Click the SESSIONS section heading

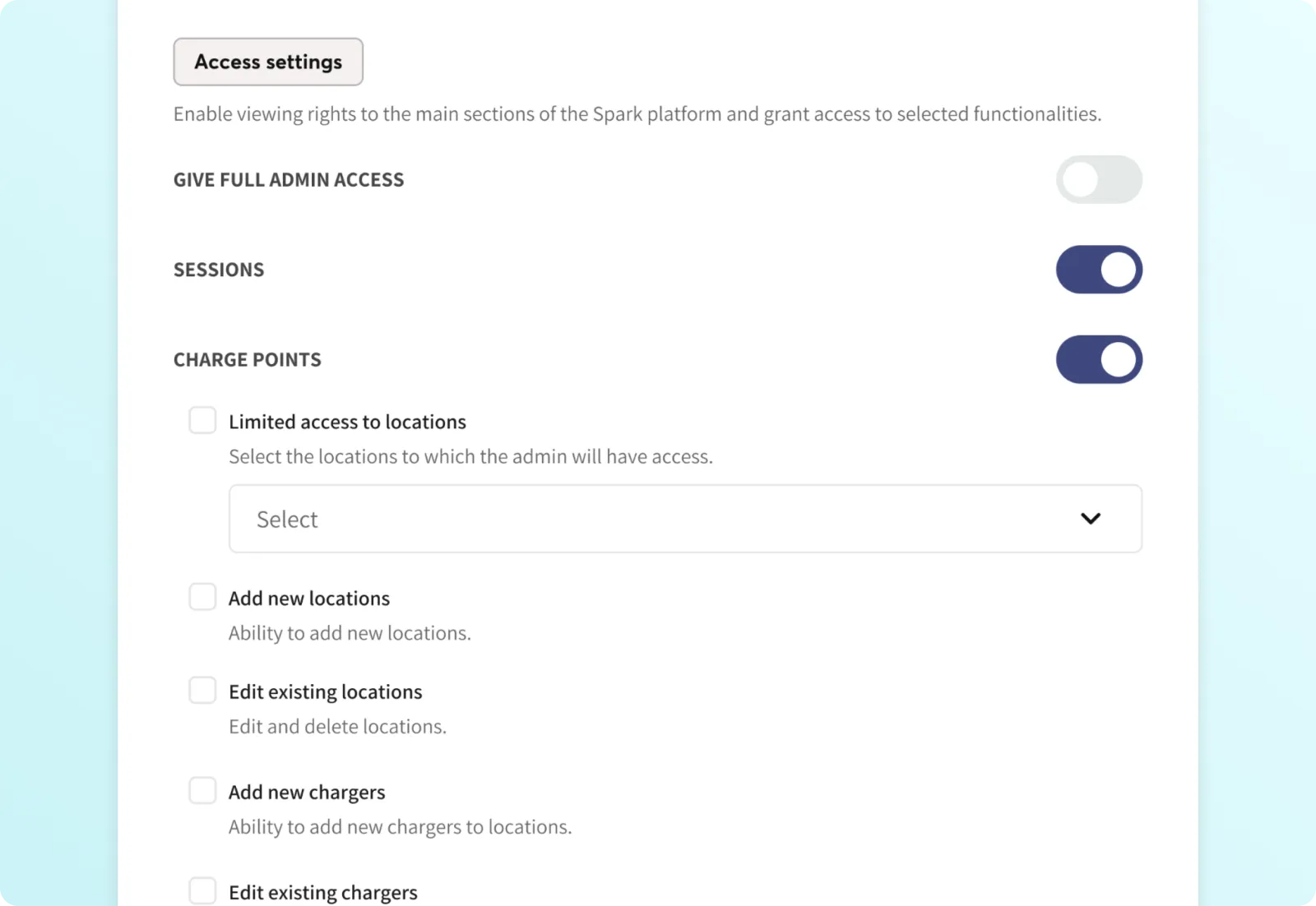tap(219, 270)
